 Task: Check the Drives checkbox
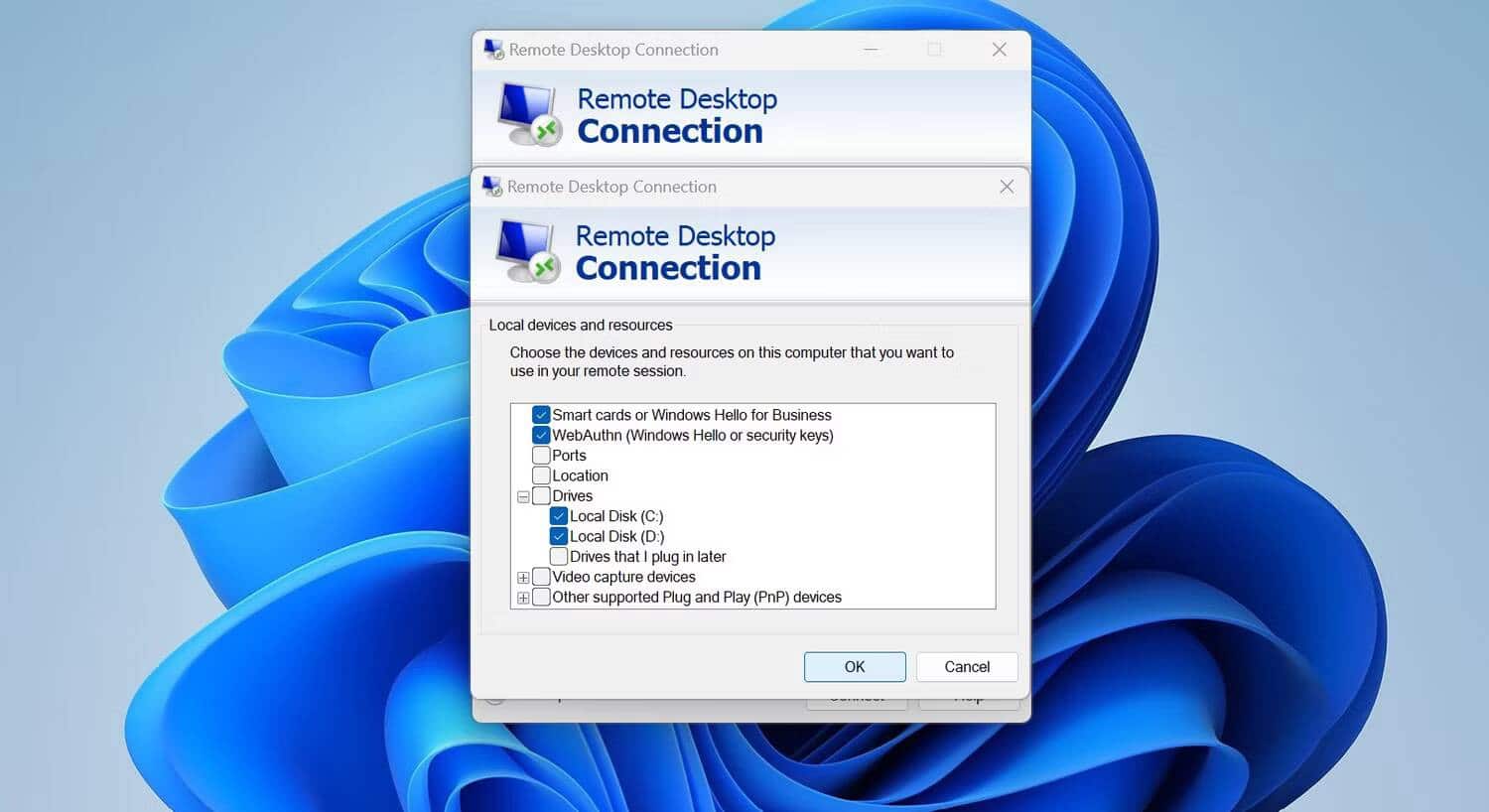[x=541, y=495]
